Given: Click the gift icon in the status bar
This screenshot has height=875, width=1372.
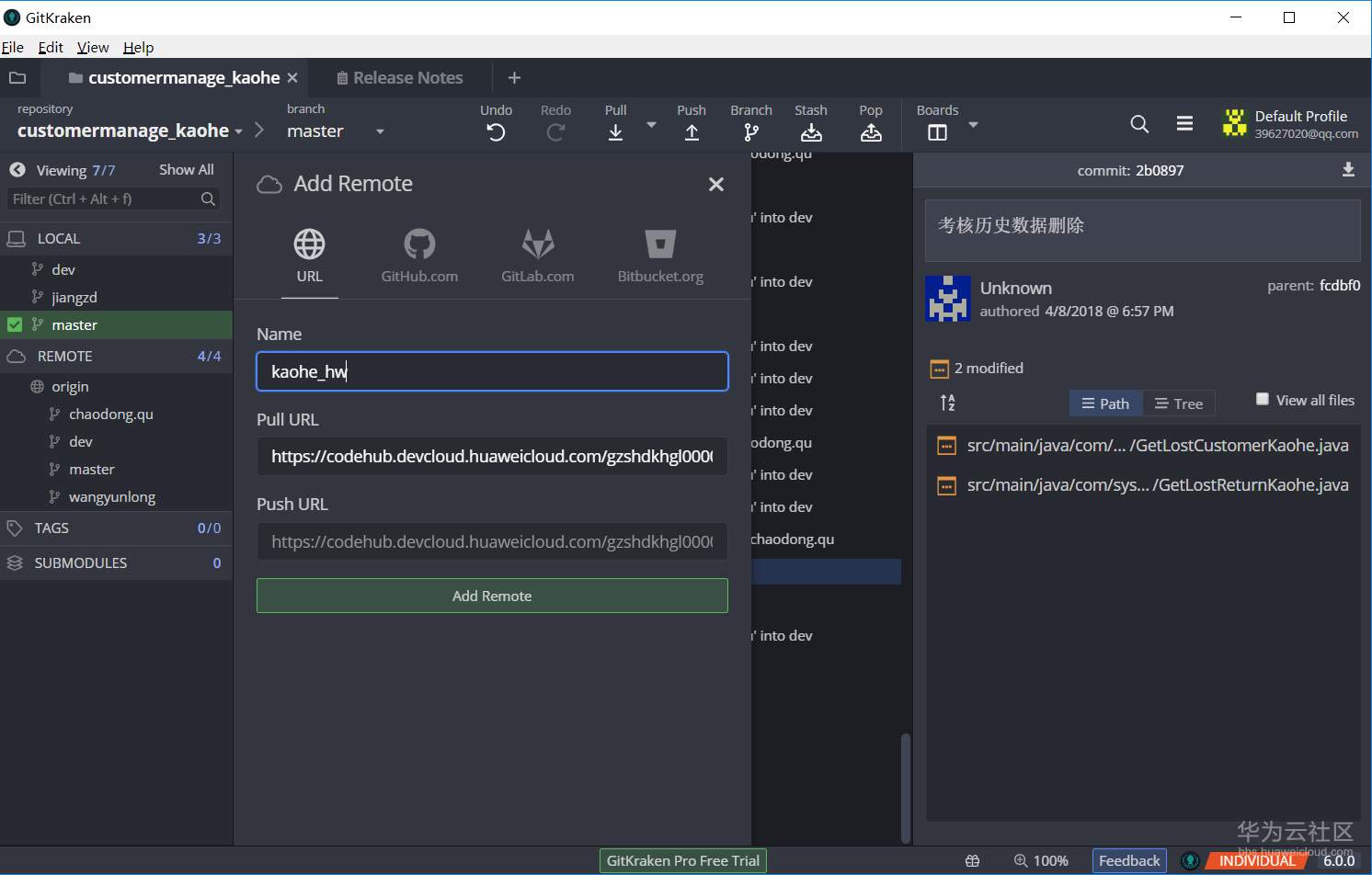Looking at the screenshot, I should pos(972,861).
